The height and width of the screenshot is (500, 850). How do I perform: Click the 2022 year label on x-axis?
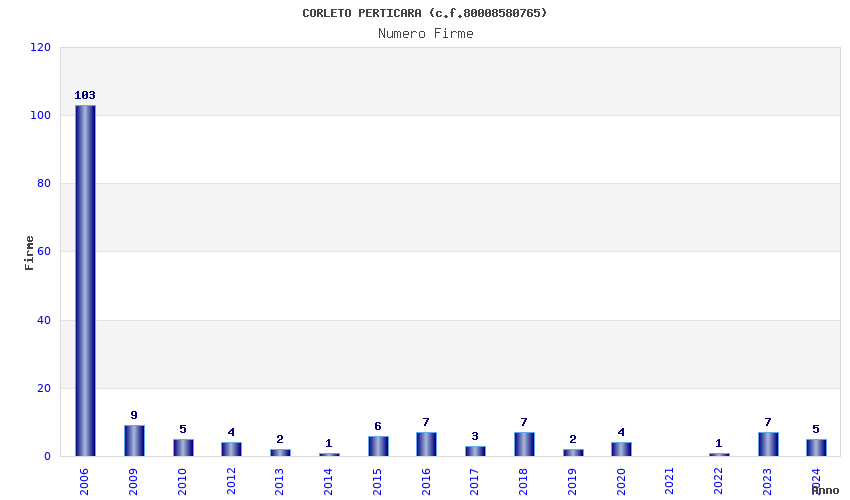pyautogui.click(x=719, y=480)
